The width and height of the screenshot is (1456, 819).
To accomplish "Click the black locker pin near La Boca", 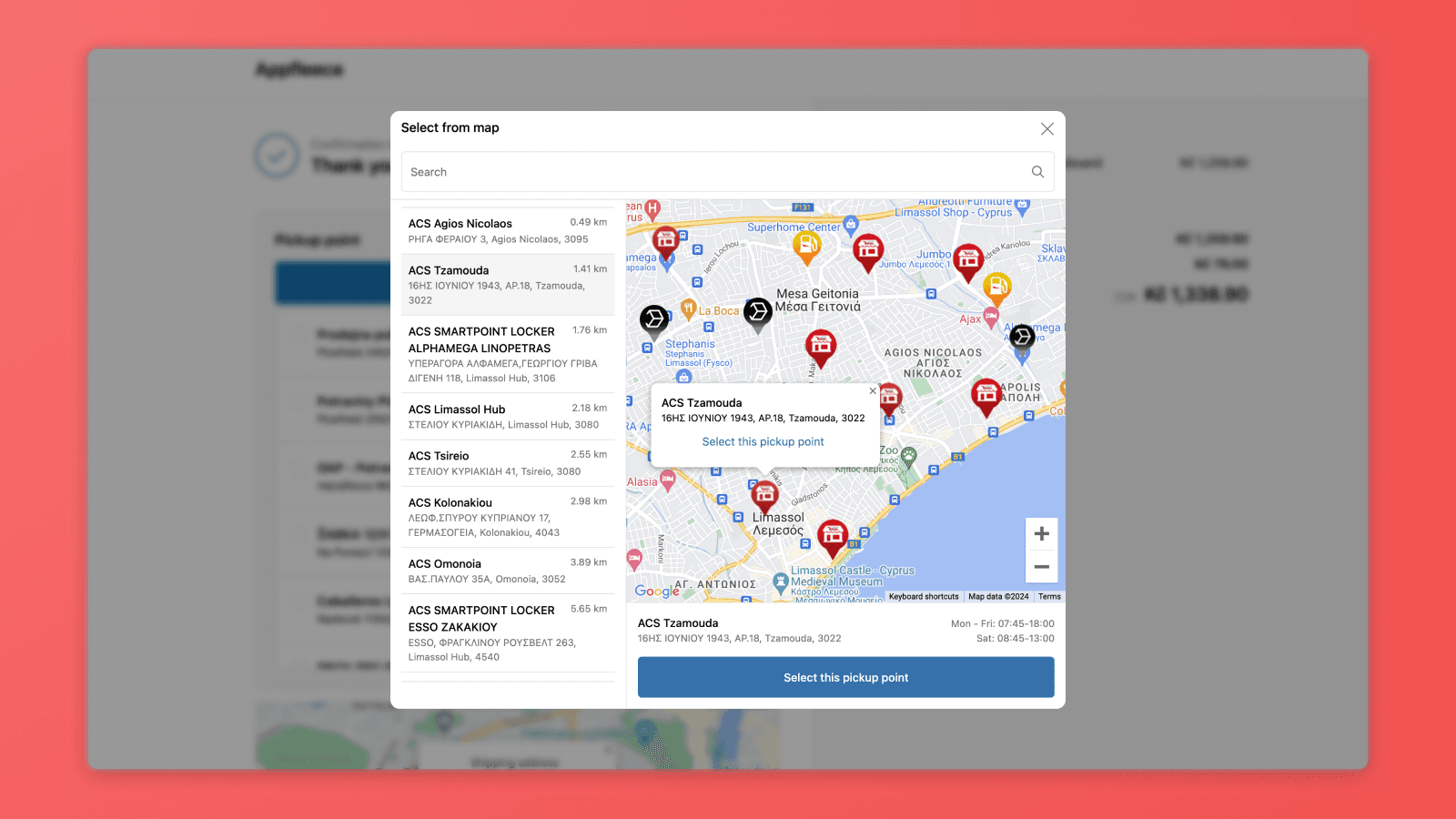I will 758,314.
